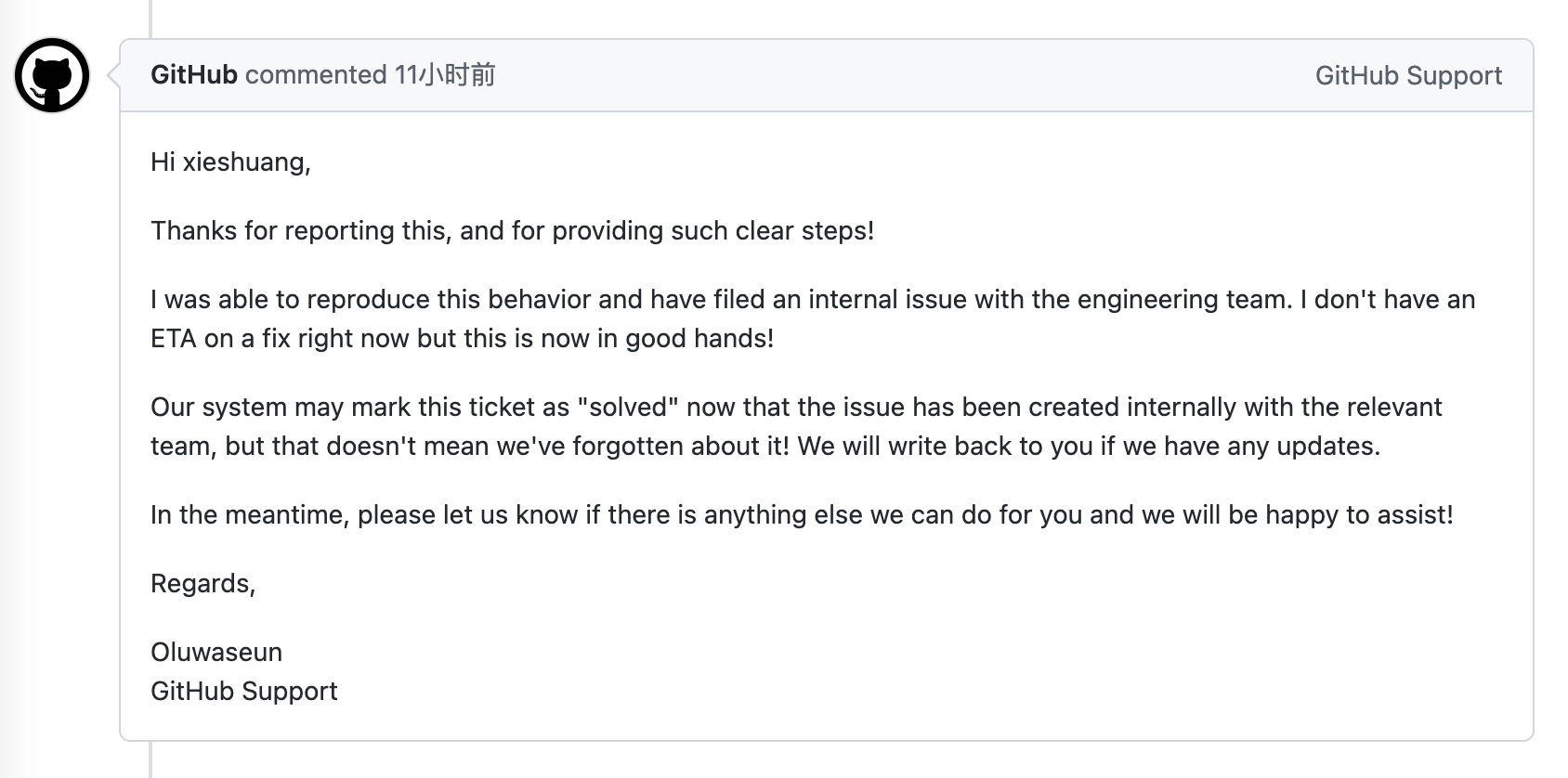Click the word commented in header

click(x=316, y=75)
